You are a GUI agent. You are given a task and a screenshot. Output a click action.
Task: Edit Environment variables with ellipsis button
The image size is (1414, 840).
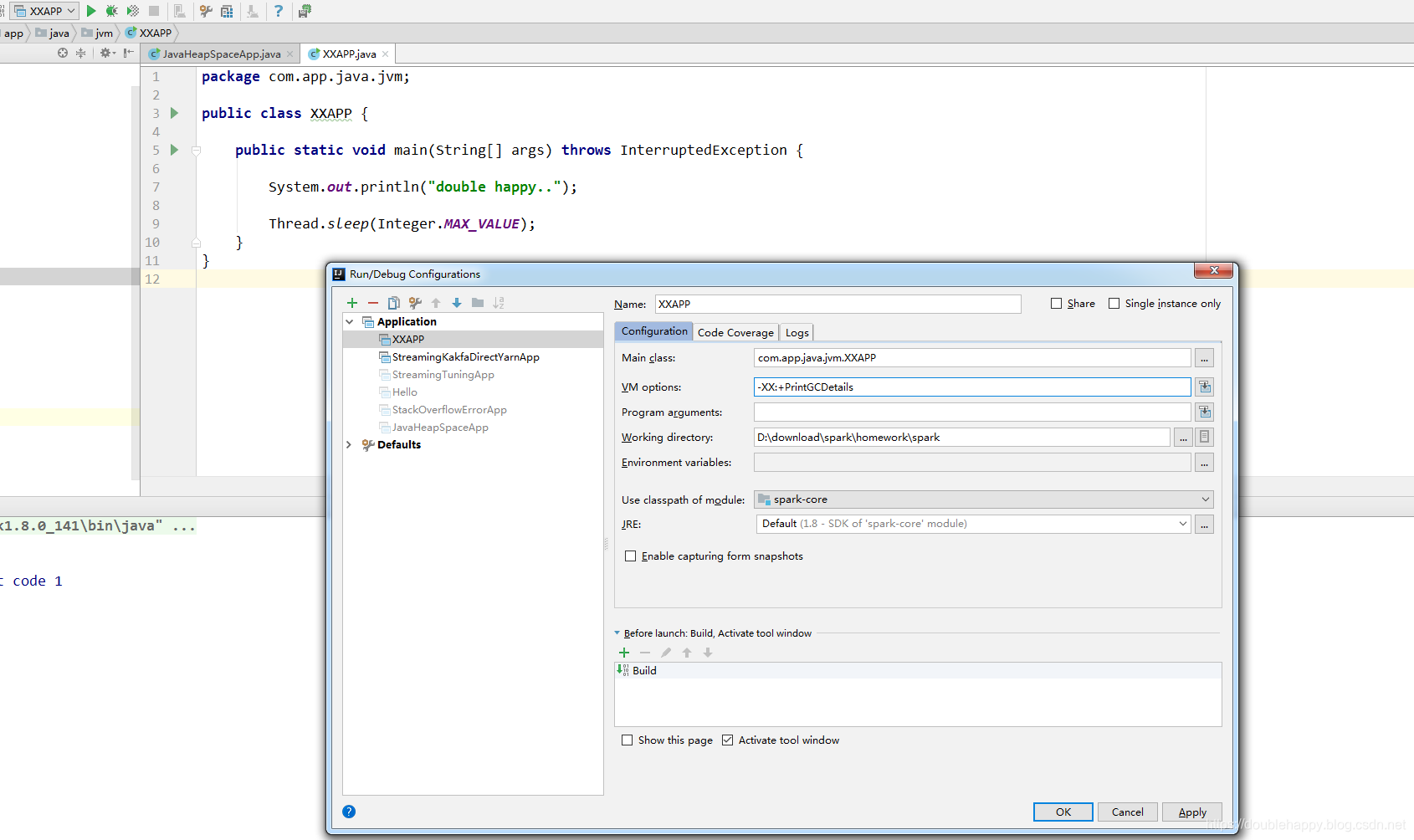tap(1205, 462)
